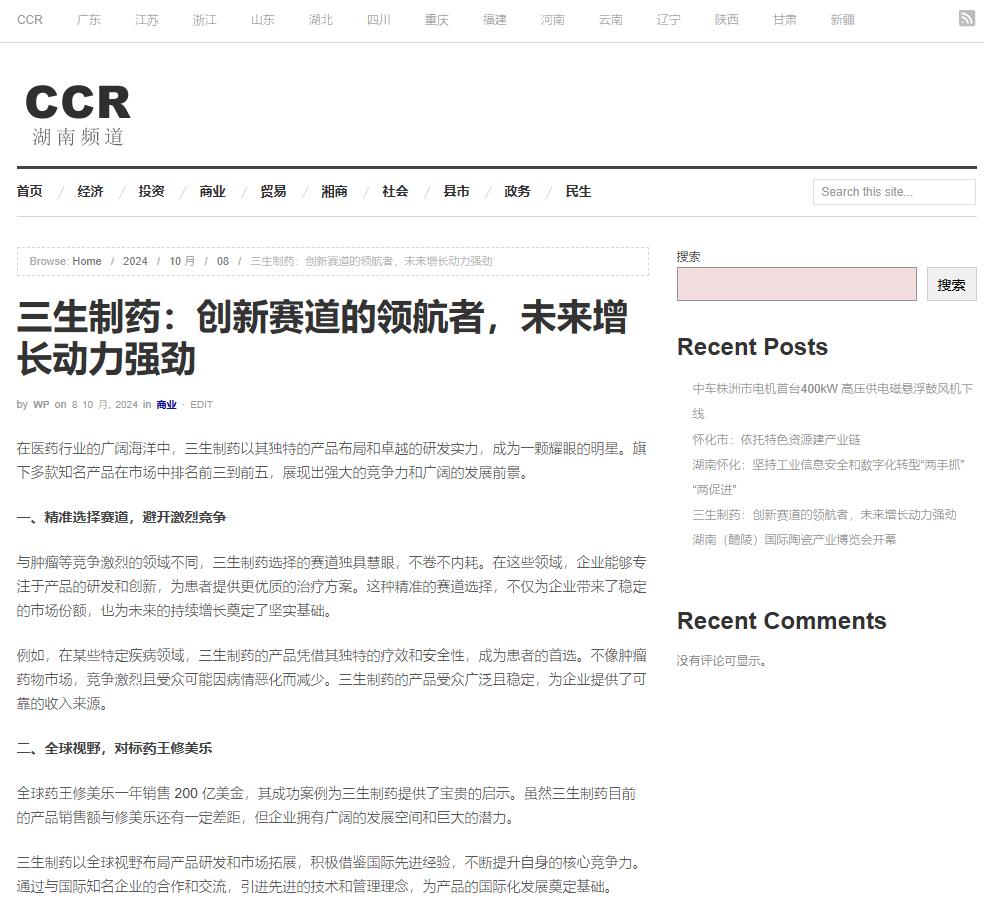This screenshot has height=914, width=984.
Task: Open the 湘商 menu item
Action: coord(334,191)
